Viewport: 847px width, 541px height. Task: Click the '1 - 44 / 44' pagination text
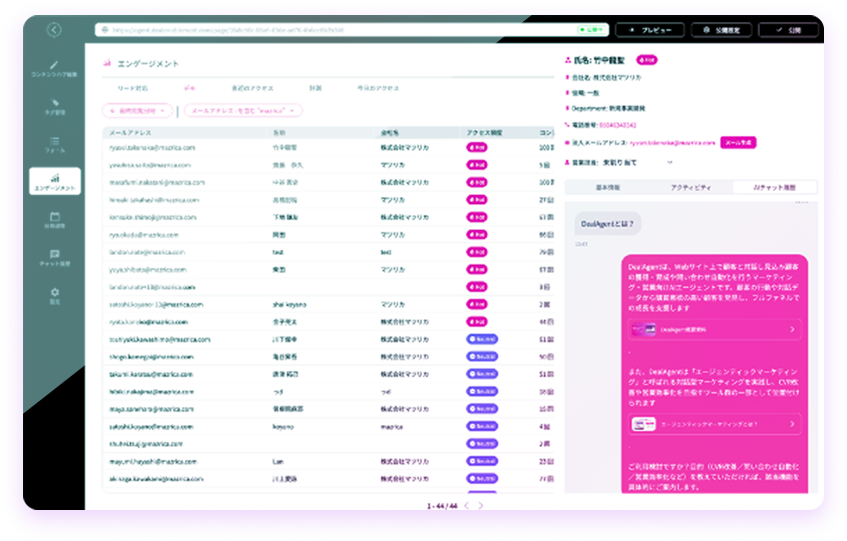click(x=442, y=506)
